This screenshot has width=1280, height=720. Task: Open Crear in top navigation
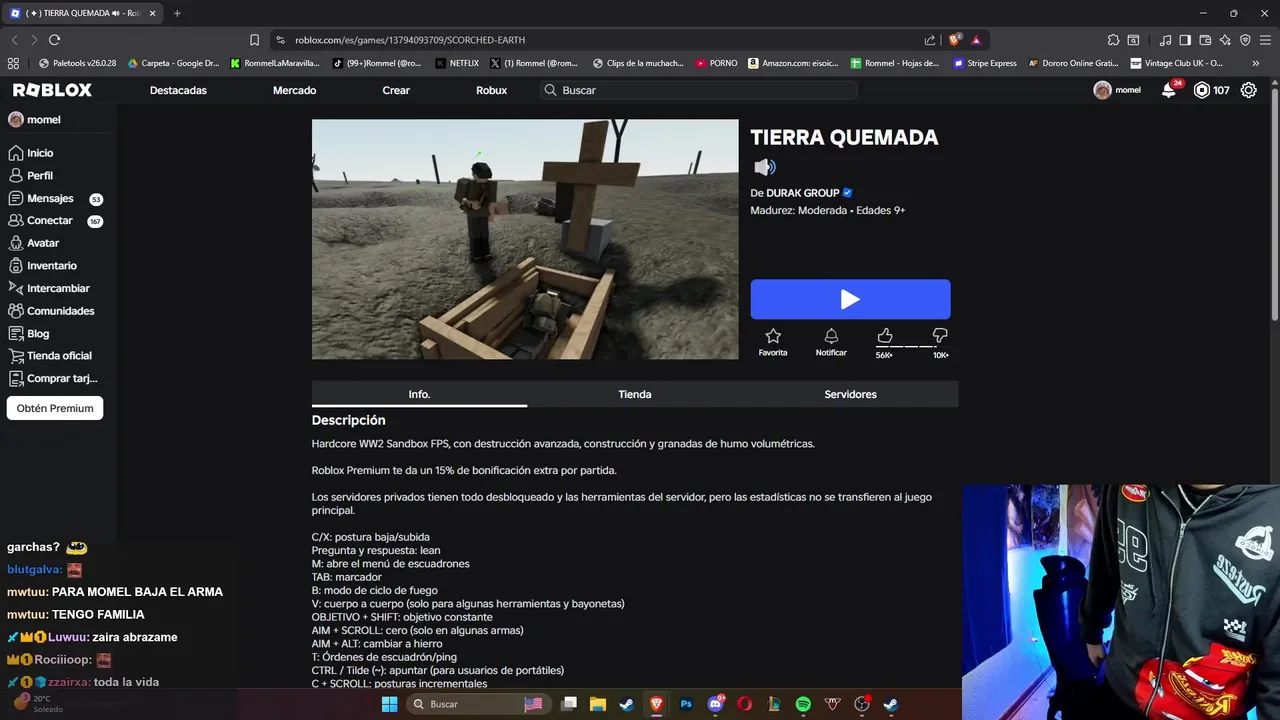pyautogui.click(x=396, y=90)
